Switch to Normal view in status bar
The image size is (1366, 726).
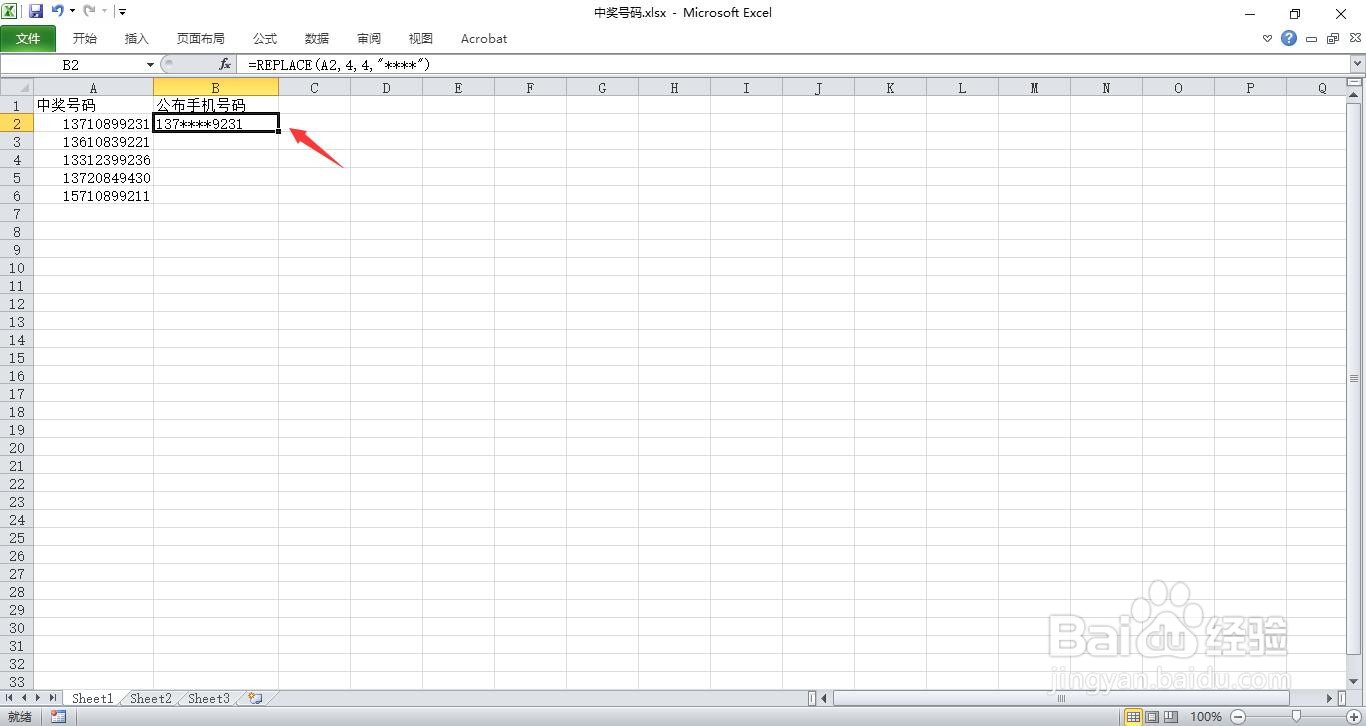coord(1133,716)
